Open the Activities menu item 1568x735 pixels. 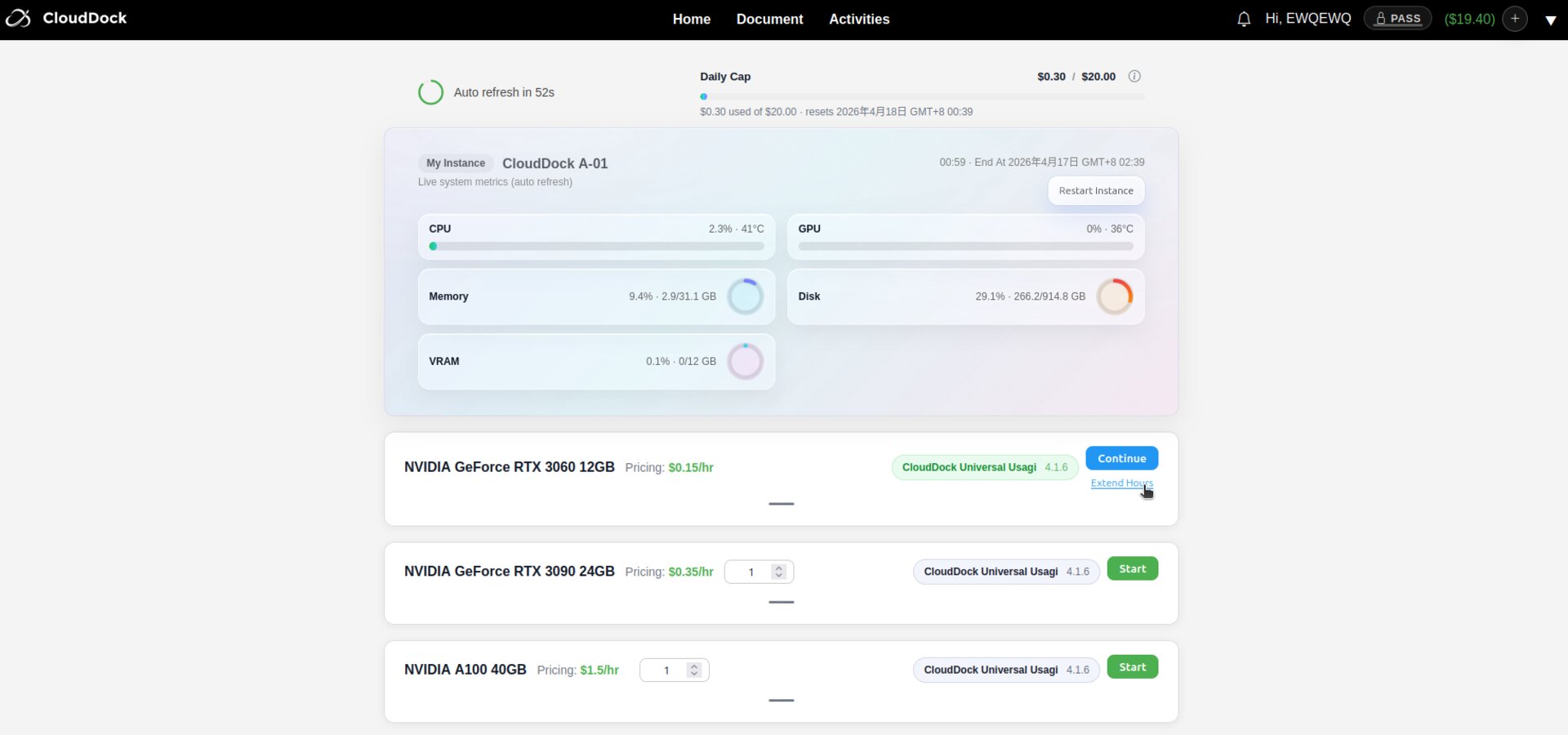859,19
